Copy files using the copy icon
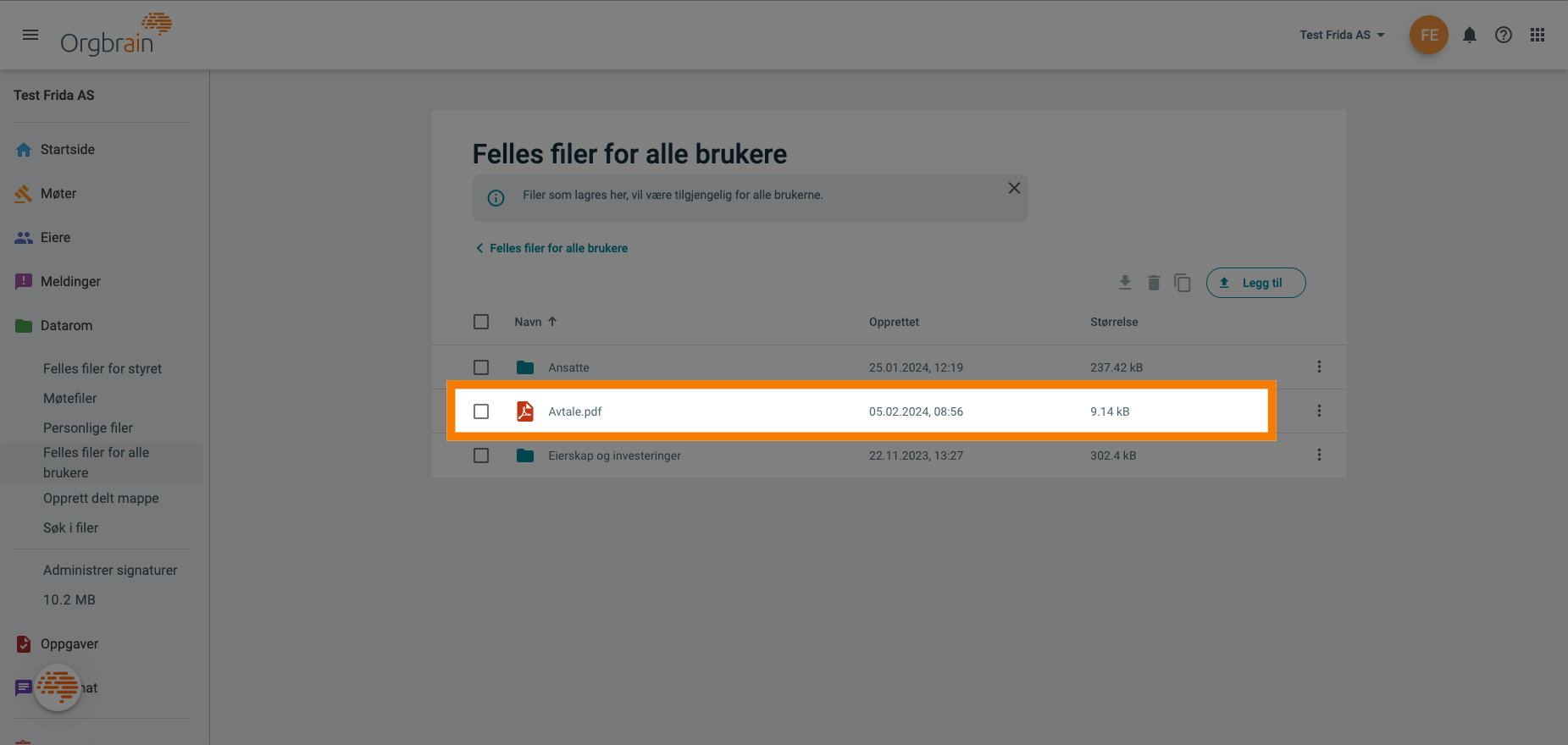1568x745 pixels. 1183,283
